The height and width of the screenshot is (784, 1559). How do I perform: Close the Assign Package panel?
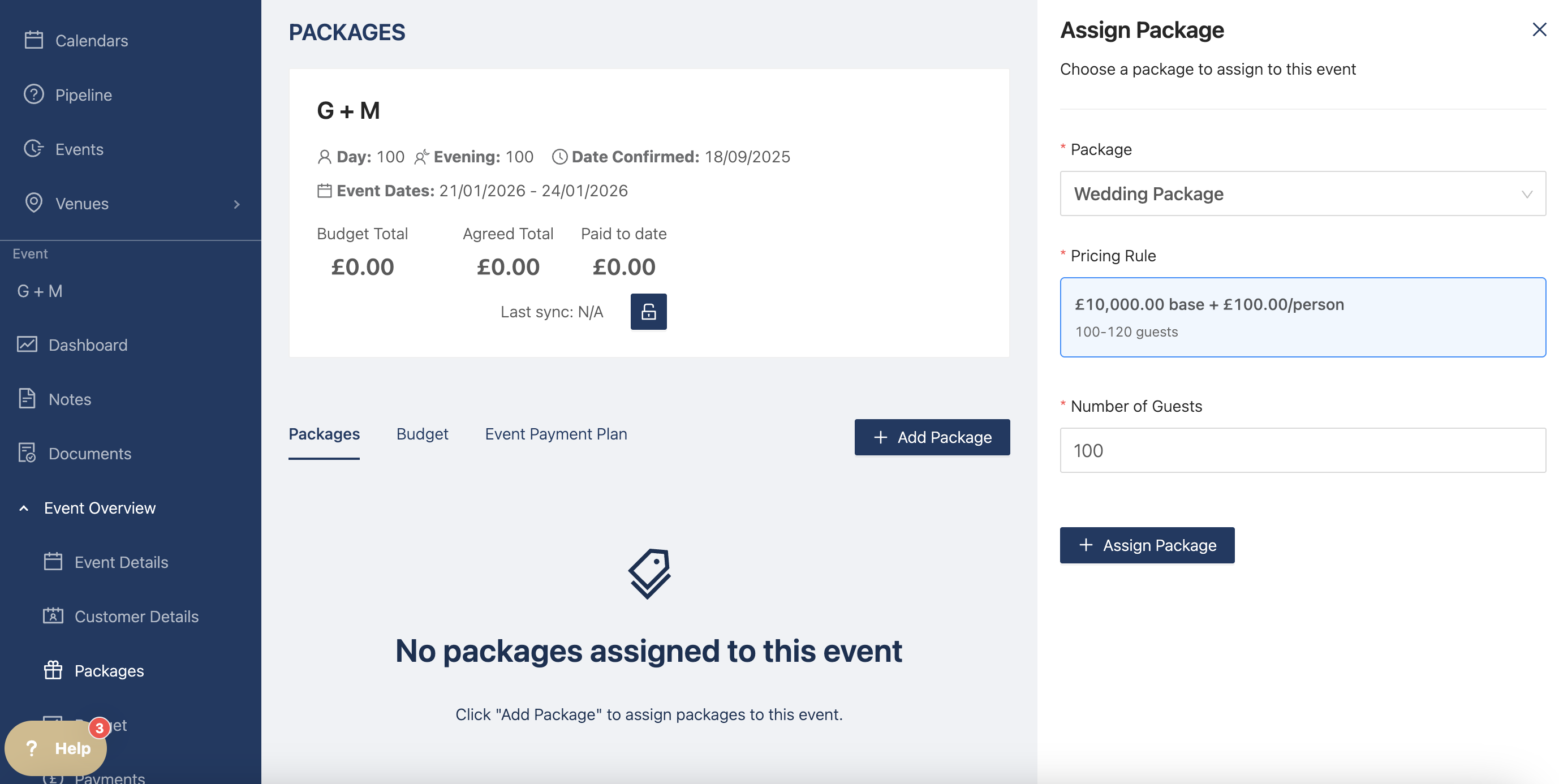(1539, 29)
